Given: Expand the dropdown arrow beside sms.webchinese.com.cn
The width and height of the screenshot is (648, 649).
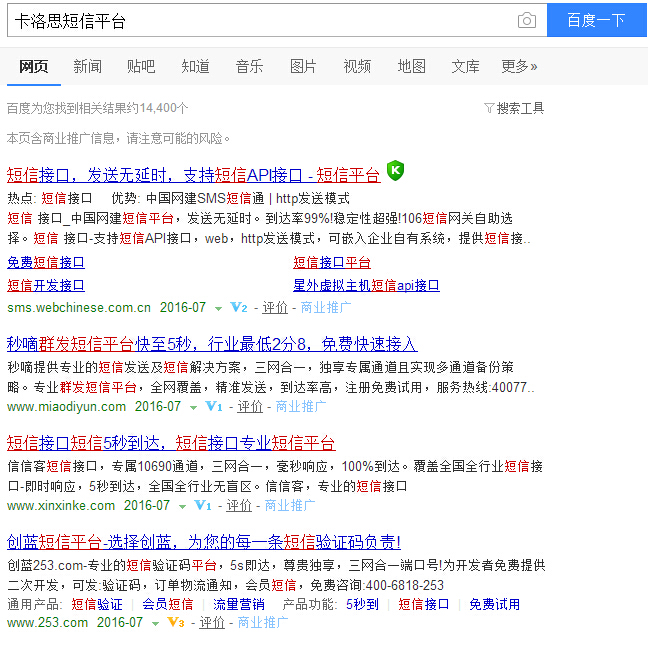Looking at the screenshot, I should (x=218, y=308).
